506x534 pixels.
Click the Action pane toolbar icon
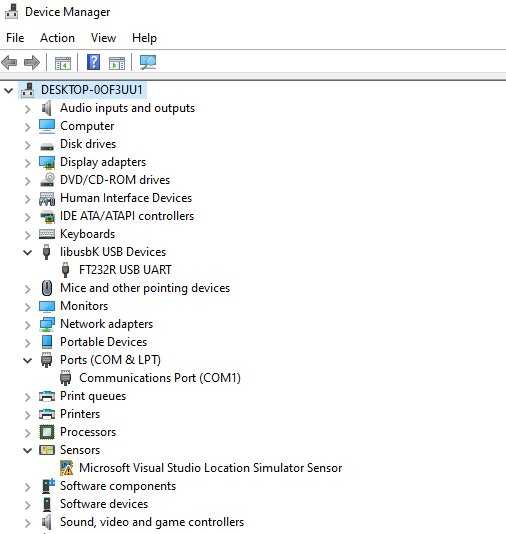click(116, 63)
